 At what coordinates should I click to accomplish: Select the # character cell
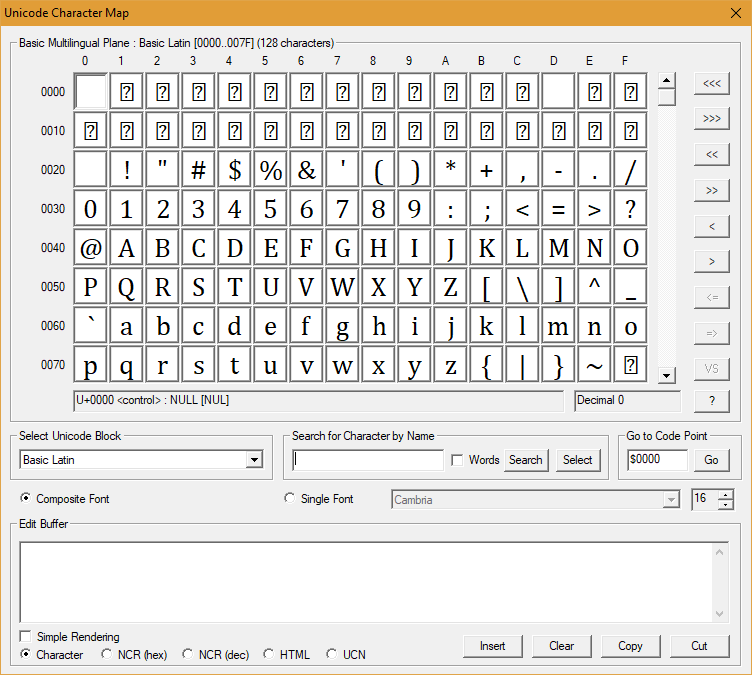[199, 169]
